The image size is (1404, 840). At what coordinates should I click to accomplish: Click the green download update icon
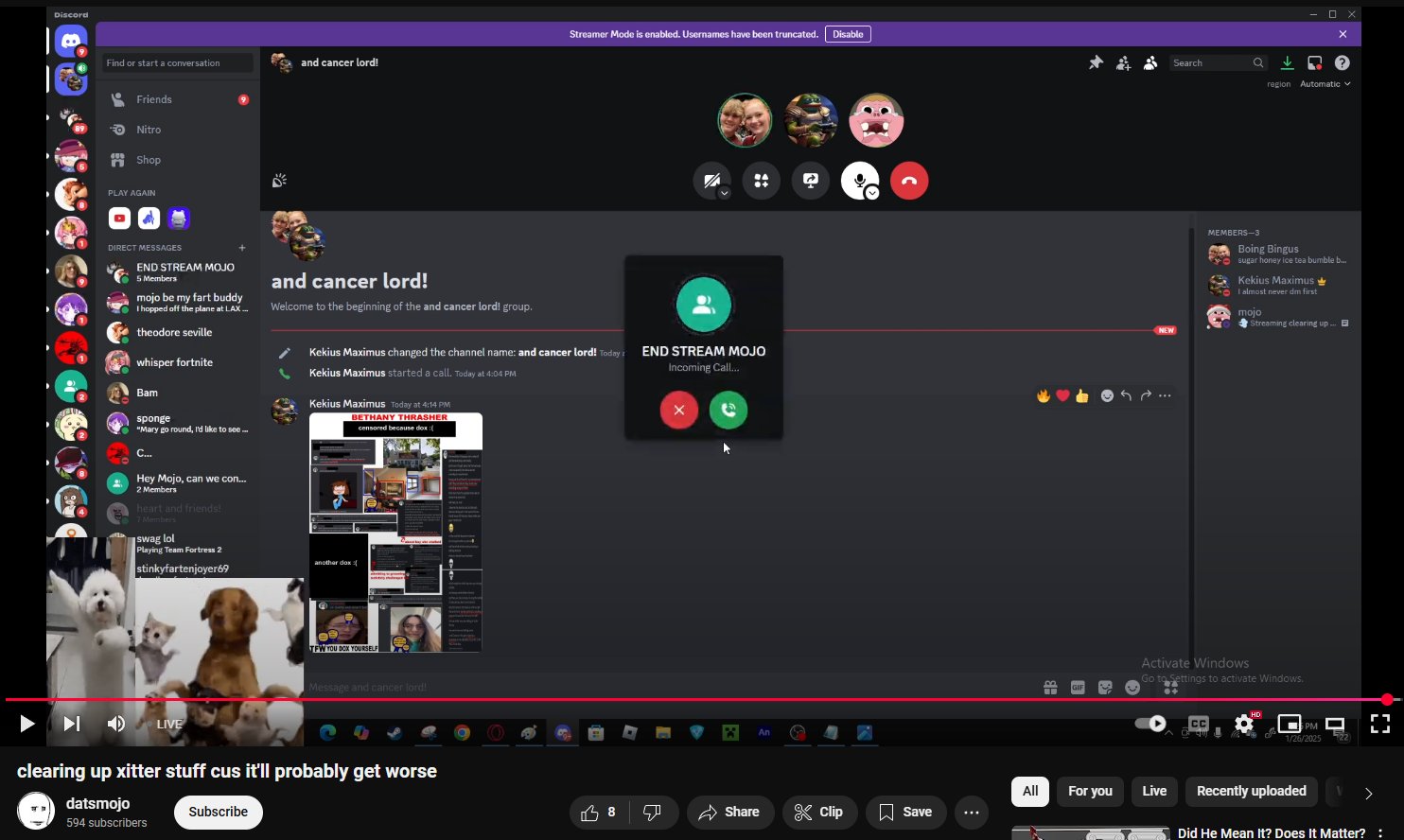tap(1287, 62)
